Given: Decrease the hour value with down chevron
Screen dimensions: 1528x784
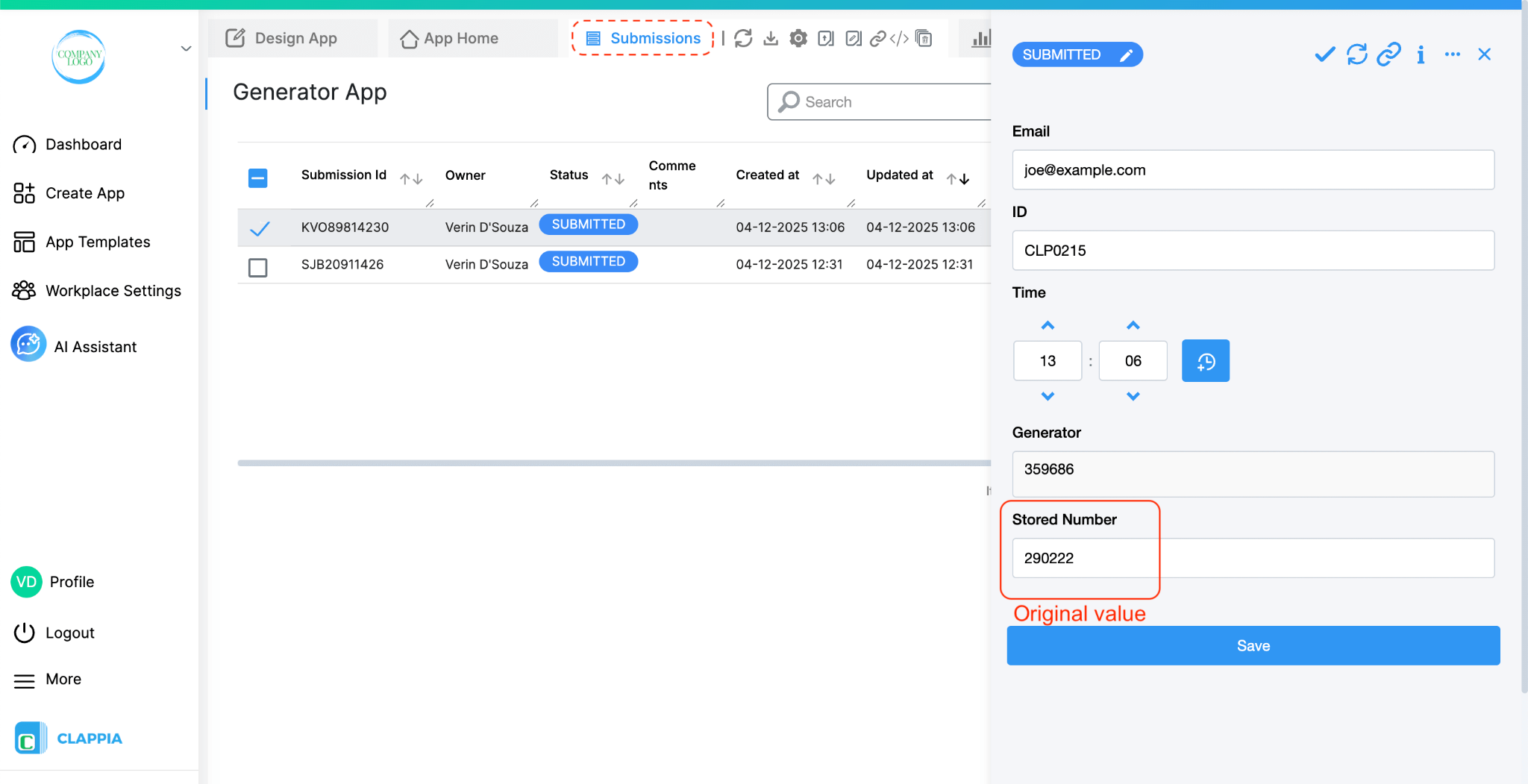Looking at the screenshot, I should pyautogui.click(x=1048, y=396).
